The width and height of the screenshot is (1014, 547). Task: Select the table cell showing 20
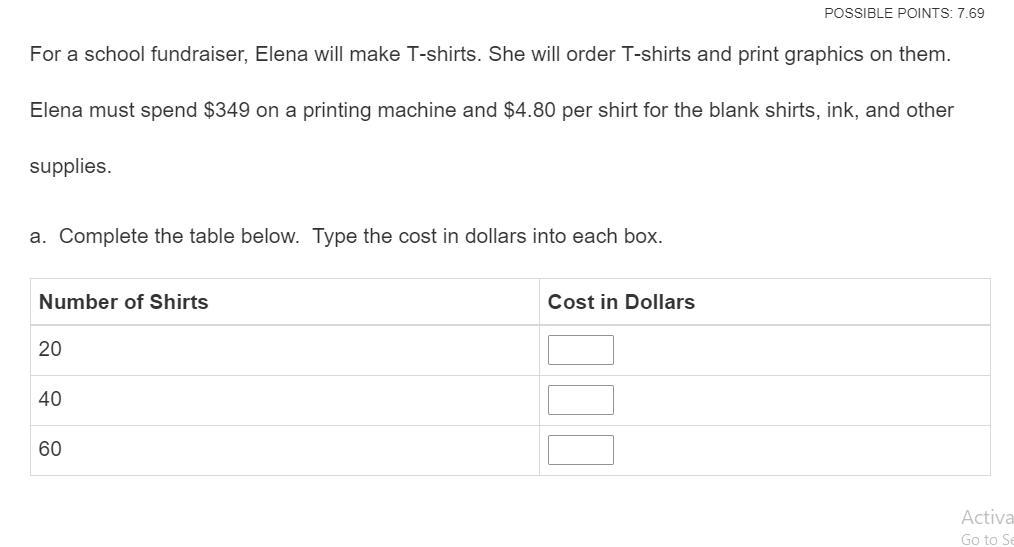pos(50,349)
